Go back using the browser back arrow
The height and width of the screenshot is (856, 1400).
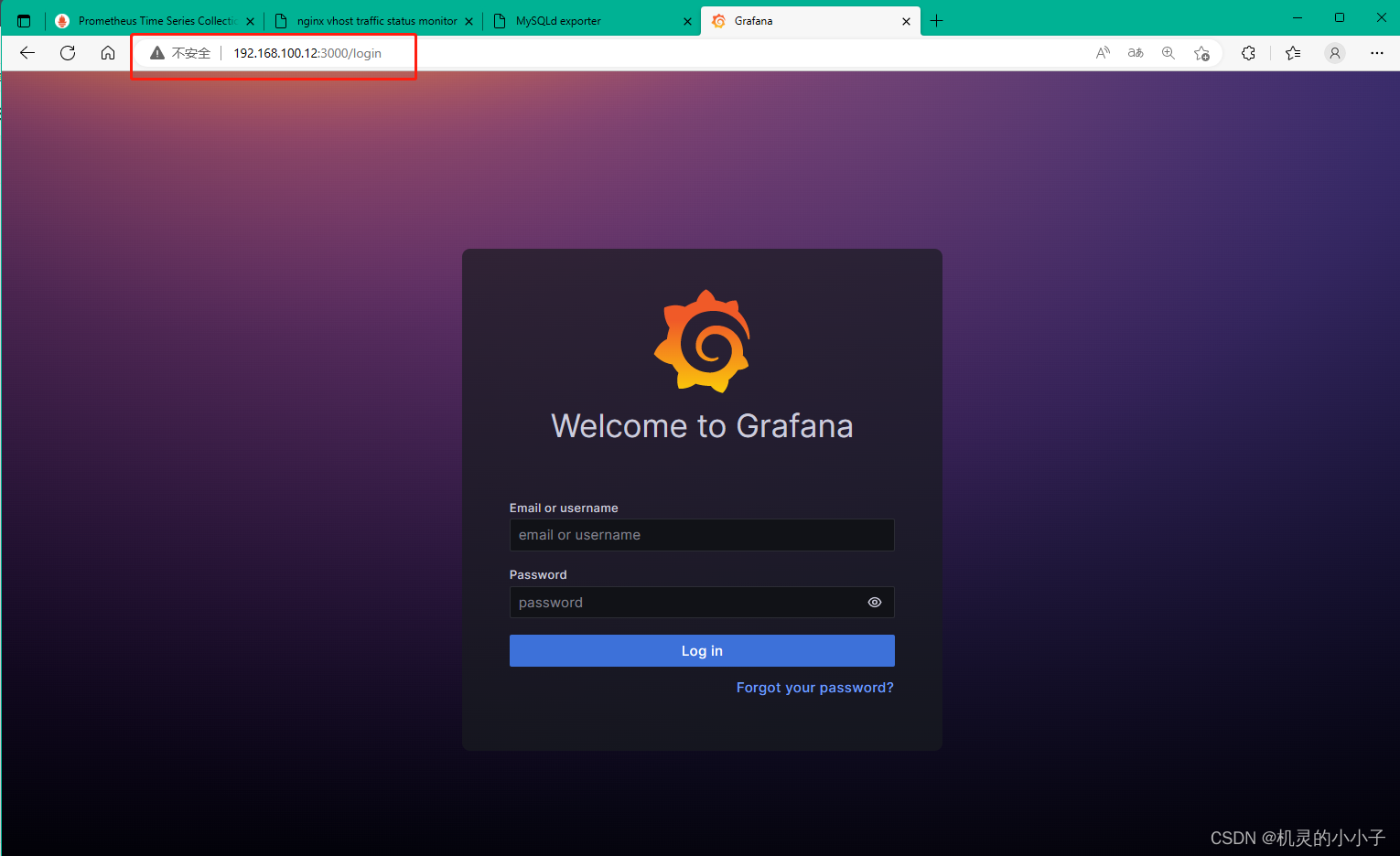[x=27, y=53]
